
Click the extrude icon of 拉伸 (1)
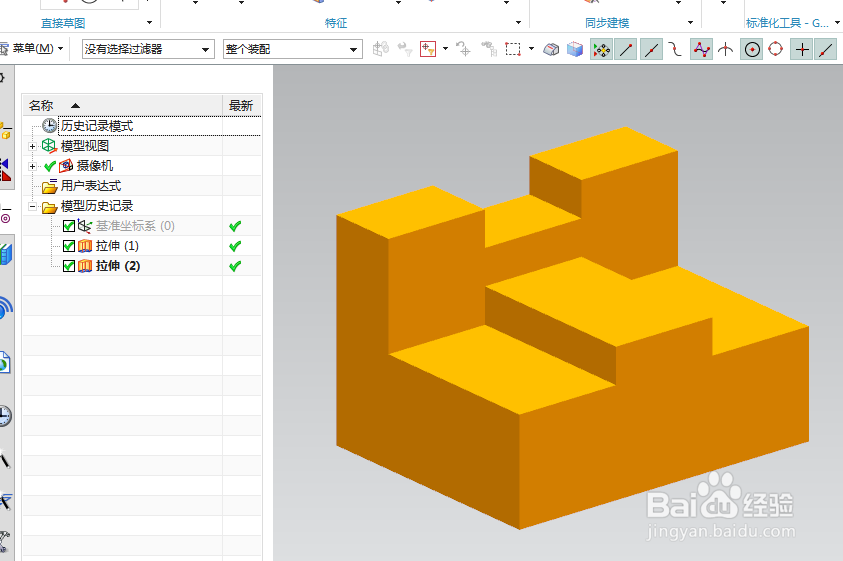[x=85, y=246]
